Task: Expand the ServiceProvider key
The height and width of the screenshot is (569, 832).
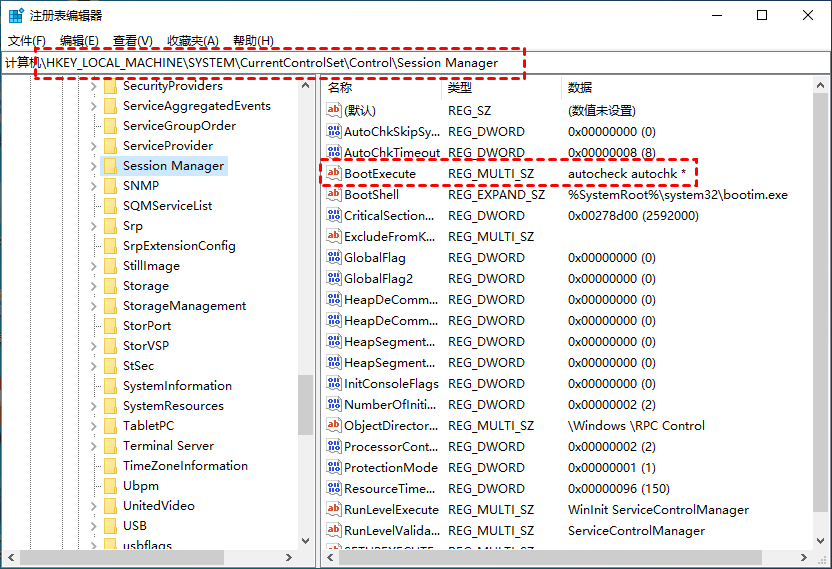Action: coord(93,146)
